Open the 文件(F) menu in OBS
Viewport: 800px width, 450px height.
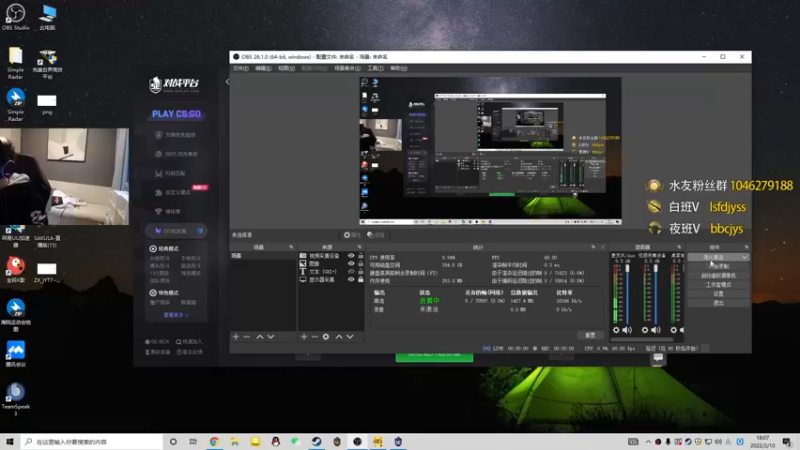[x=241, y=68]
